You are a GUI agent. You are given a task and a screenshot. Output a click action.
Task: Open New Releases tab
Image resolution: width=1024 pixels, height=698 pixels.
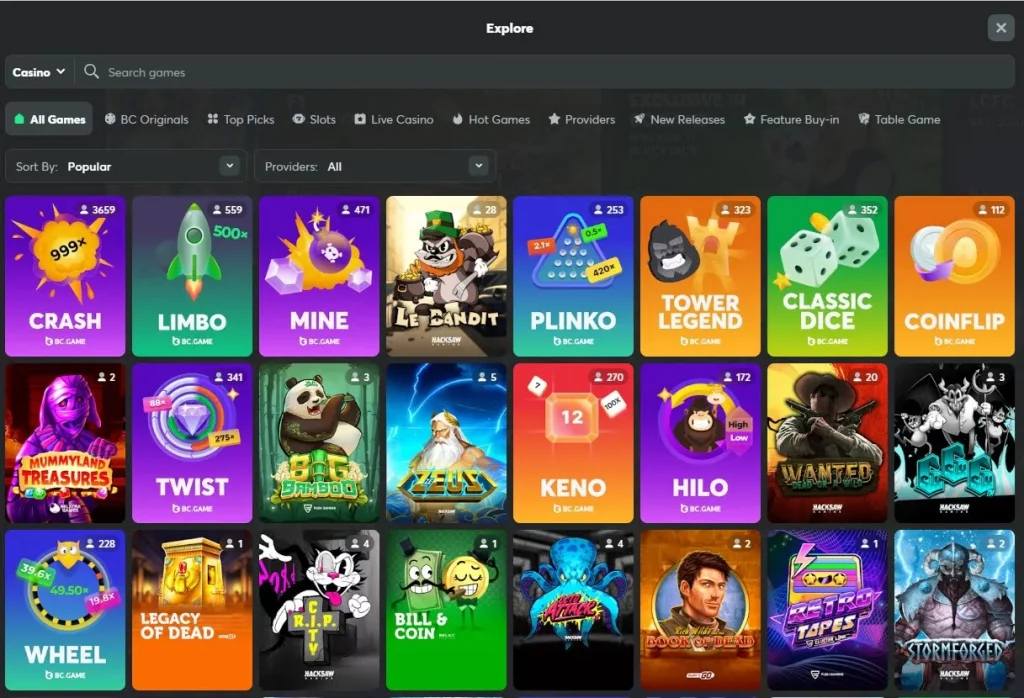click(x=679, y=119)
